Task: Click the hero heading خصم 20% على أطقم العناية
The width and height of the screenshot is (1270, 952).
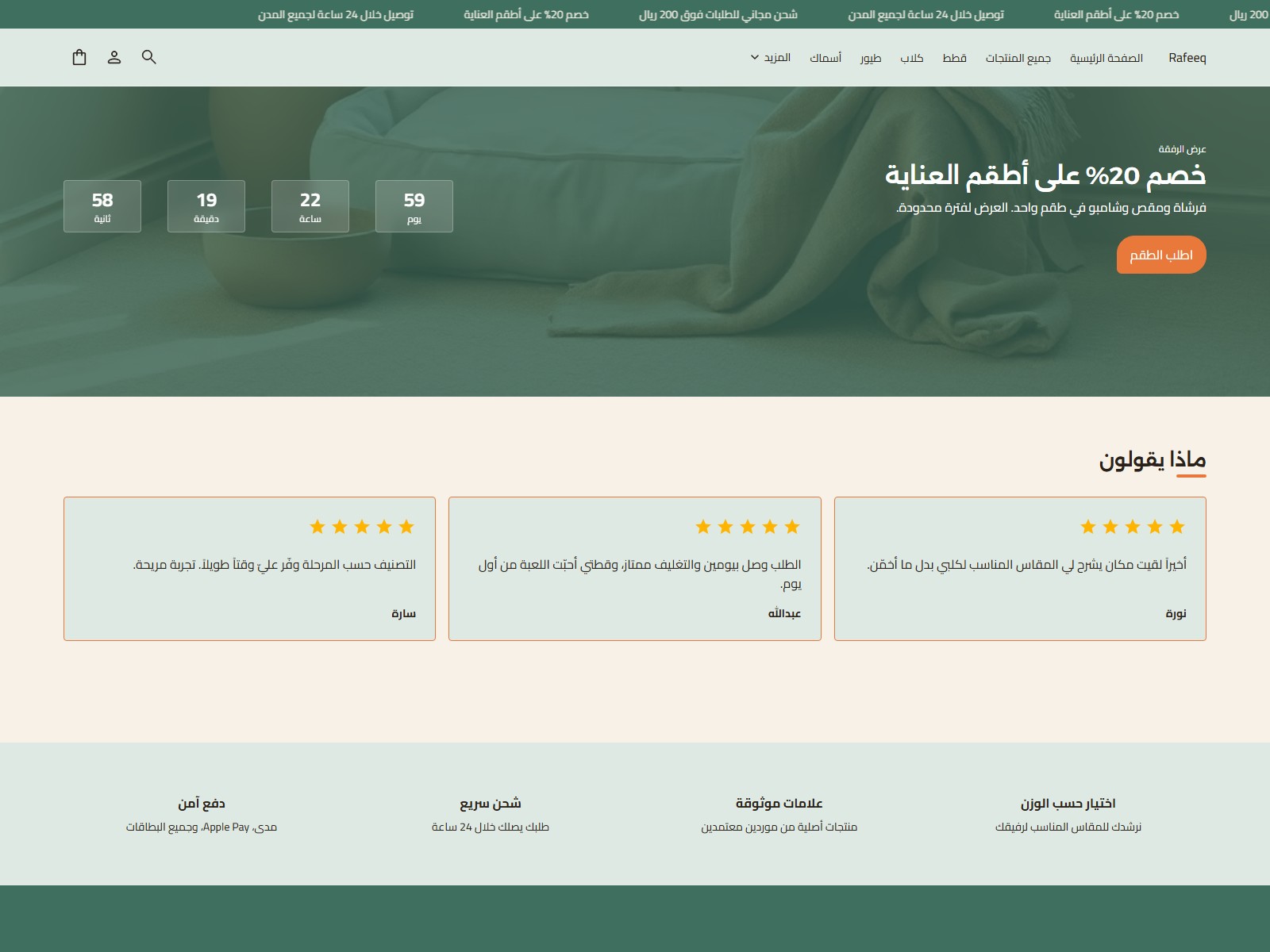Action: coord(1045,175)
